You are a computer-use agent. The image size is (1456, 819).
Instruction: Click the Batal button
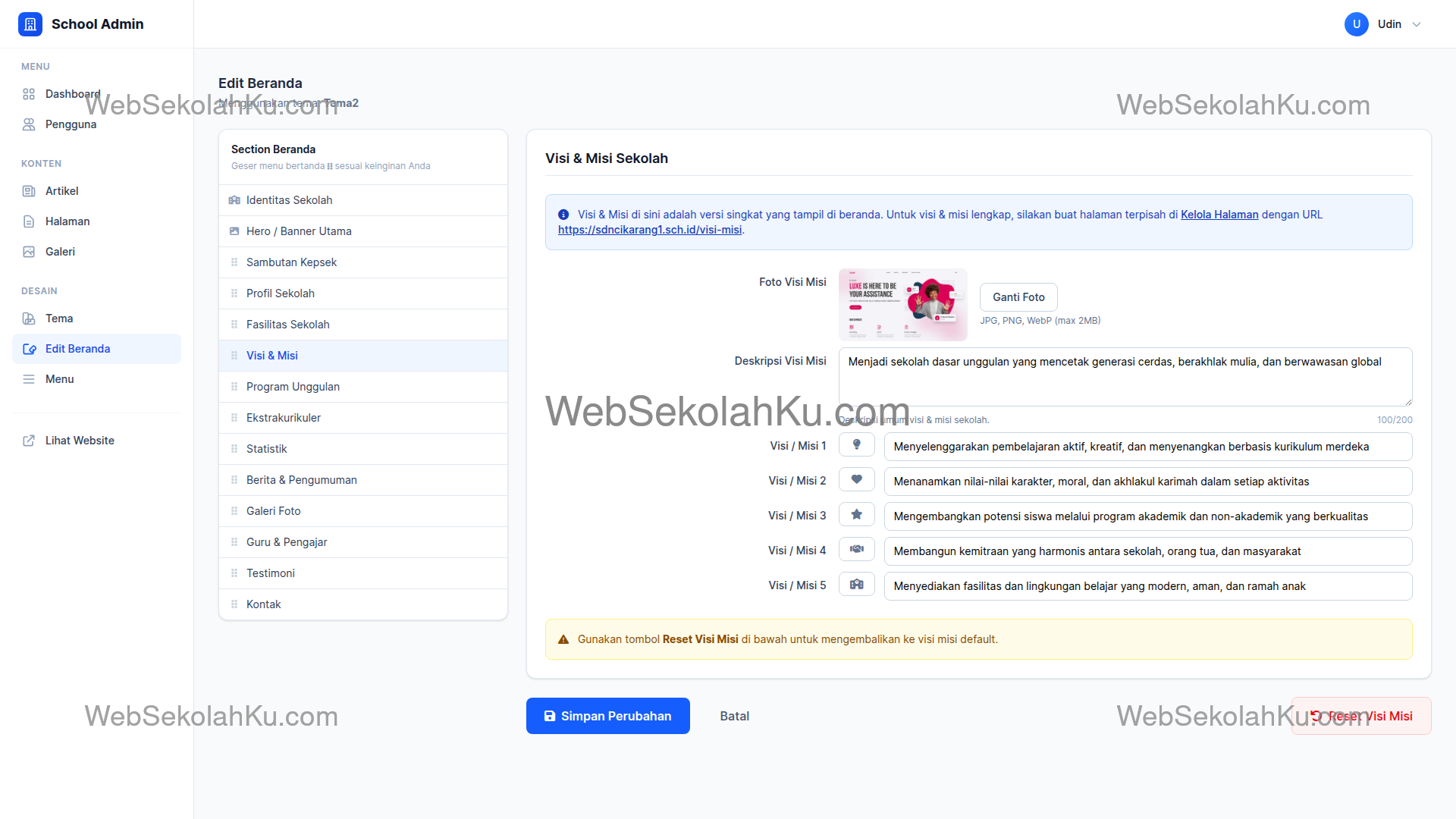tap(734, 716)
